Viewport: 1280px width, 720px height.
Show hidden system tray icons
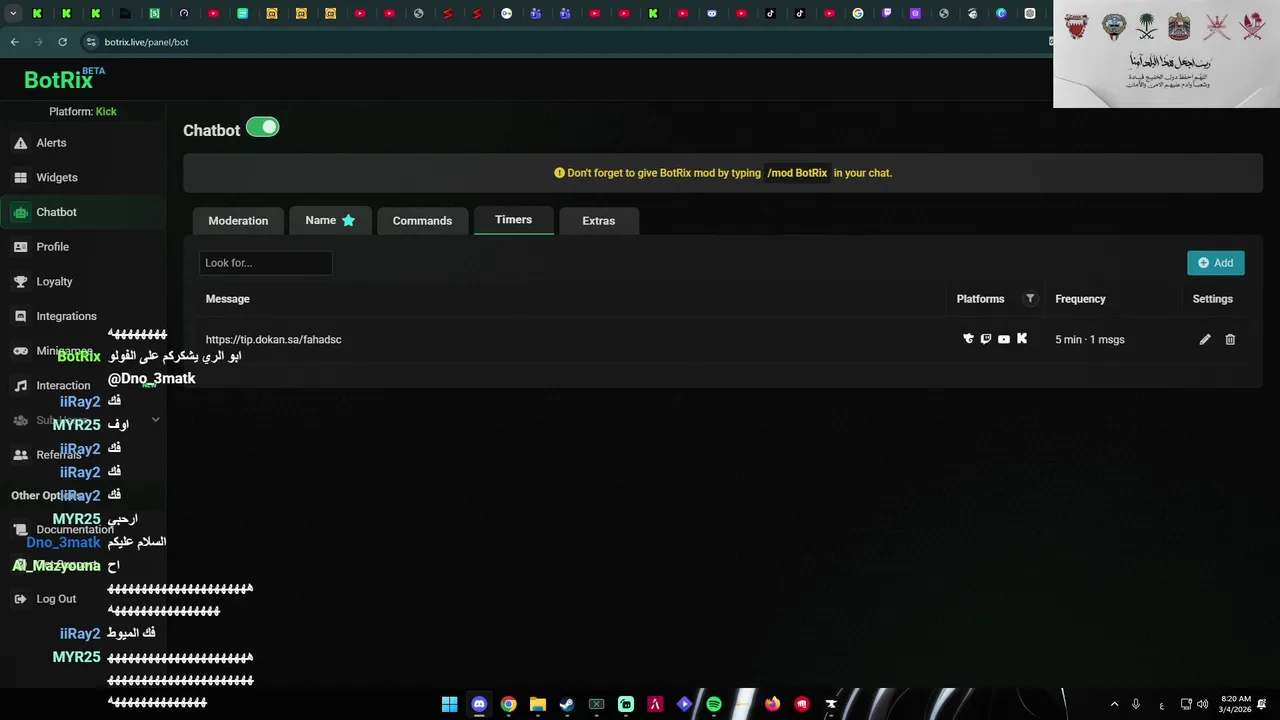(1114, 705)
